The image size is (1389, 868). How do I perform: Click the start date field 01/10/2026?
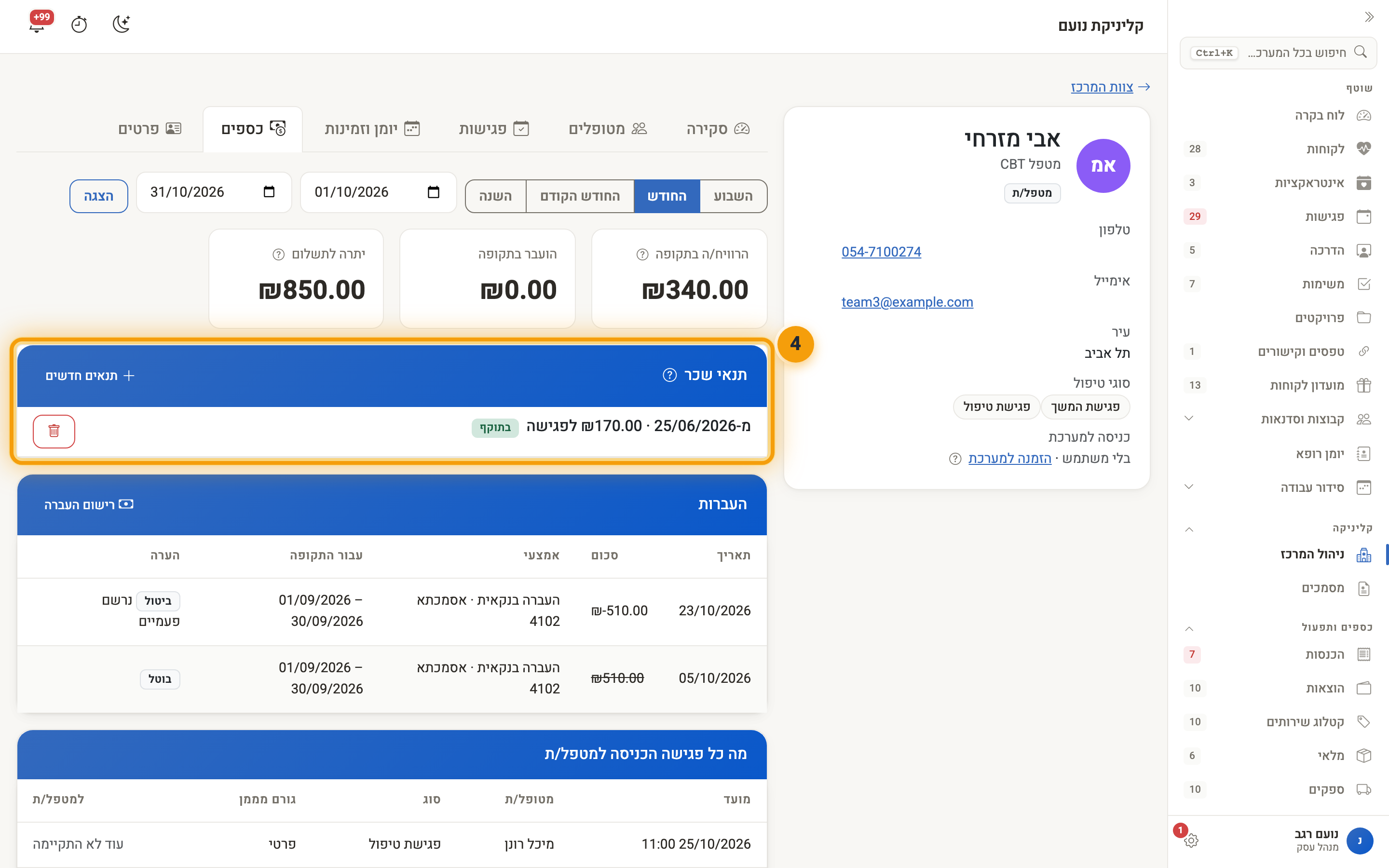click(x=378, y=192)
